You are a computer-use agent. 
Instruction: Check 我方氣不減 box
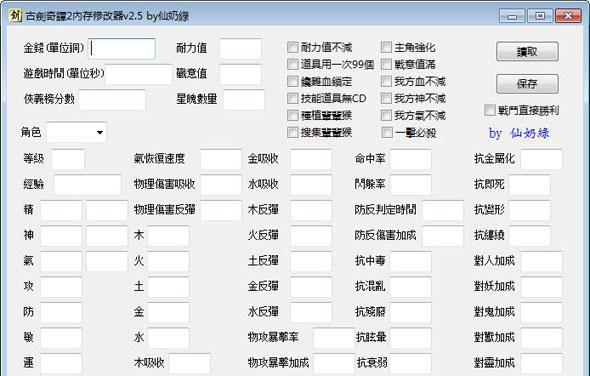click(386, 115)
